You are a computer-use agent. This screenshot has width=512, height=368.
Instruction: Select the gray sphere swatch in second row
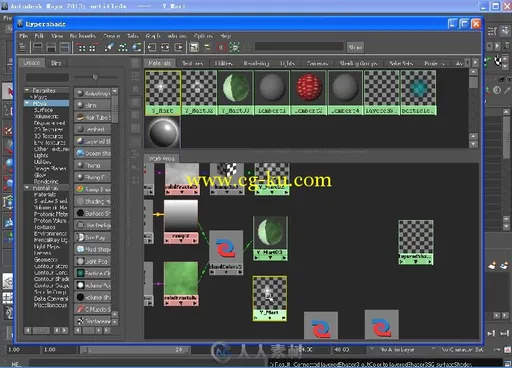163,132
